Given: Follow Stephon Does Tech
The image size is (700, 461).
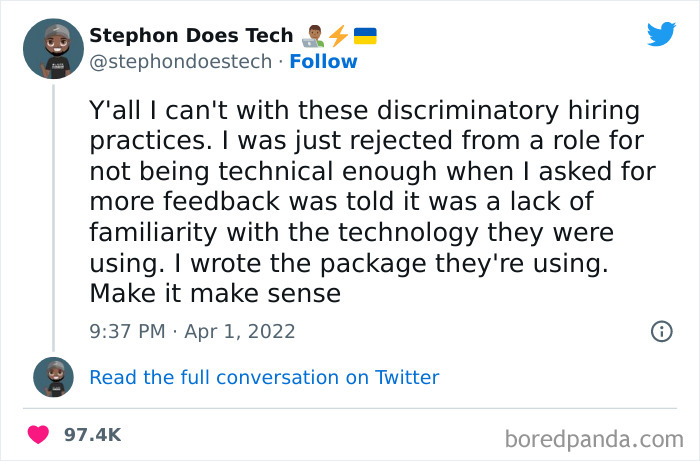Looking at the screenshot, I should [x=323, y=62].
